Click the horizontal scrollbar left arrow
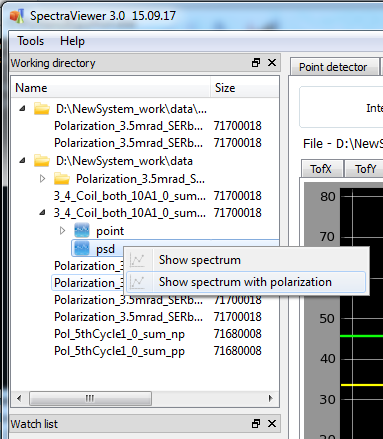This screenshot has width=383, height=439. click(19, 398)
